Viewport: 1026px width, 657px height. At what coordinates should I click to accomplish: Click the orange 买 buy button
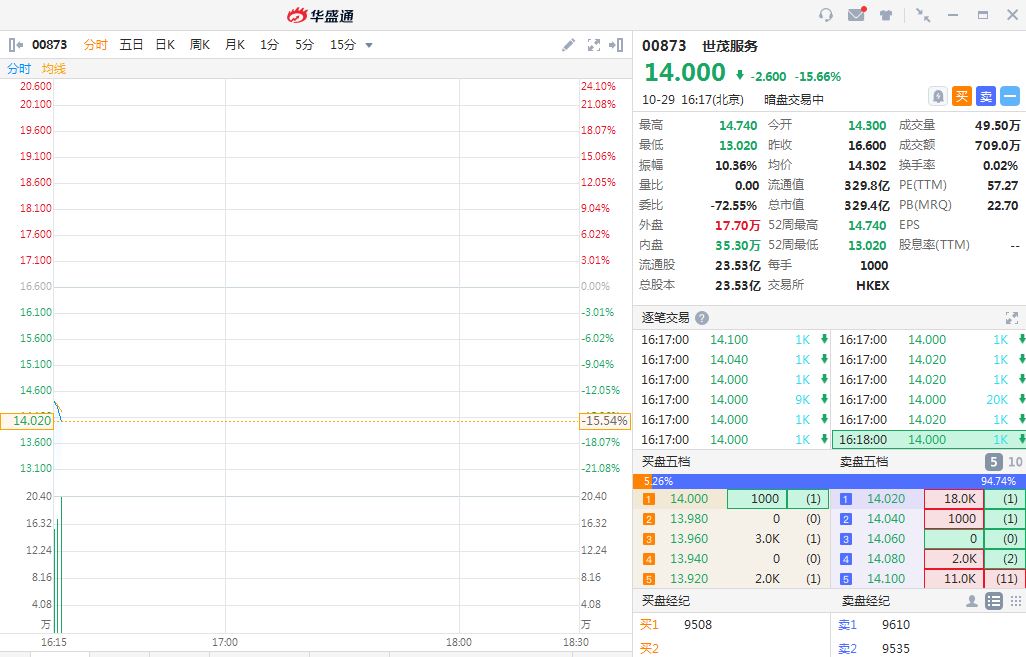[962, 96]
